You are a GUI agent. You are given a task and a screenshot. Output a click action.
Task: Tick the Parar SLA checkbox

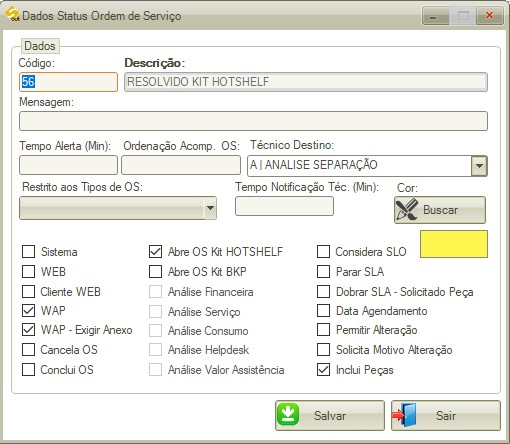pyautogui.click(x=323, y=271)
